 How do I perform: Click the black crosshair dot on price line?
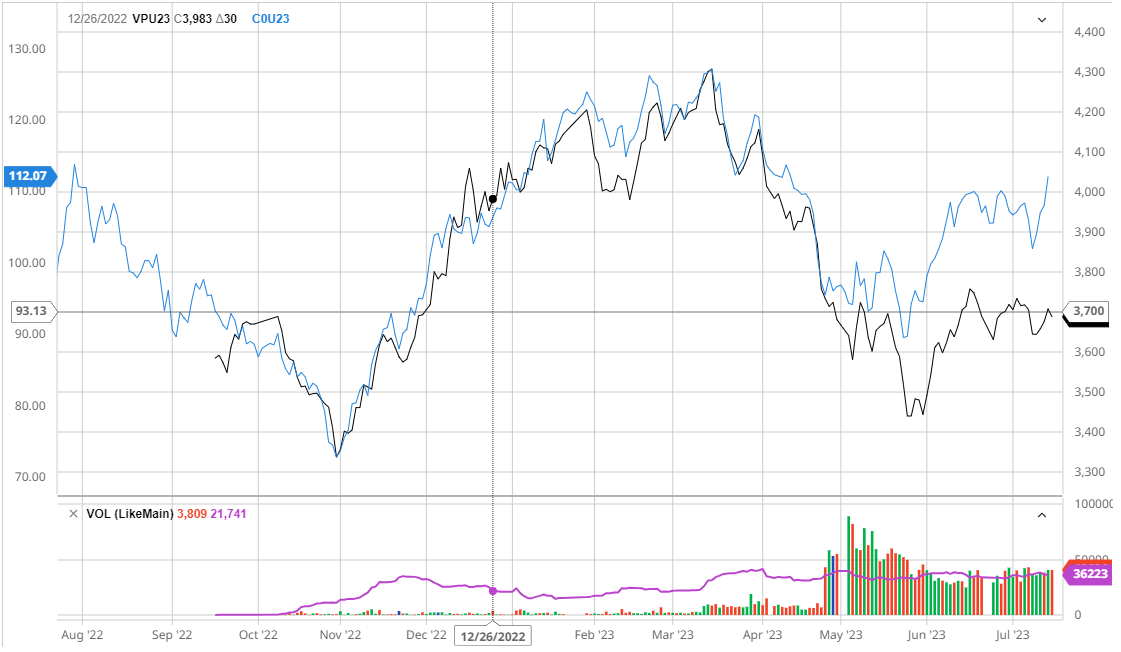pyautogui.click(x=492, y=199)
